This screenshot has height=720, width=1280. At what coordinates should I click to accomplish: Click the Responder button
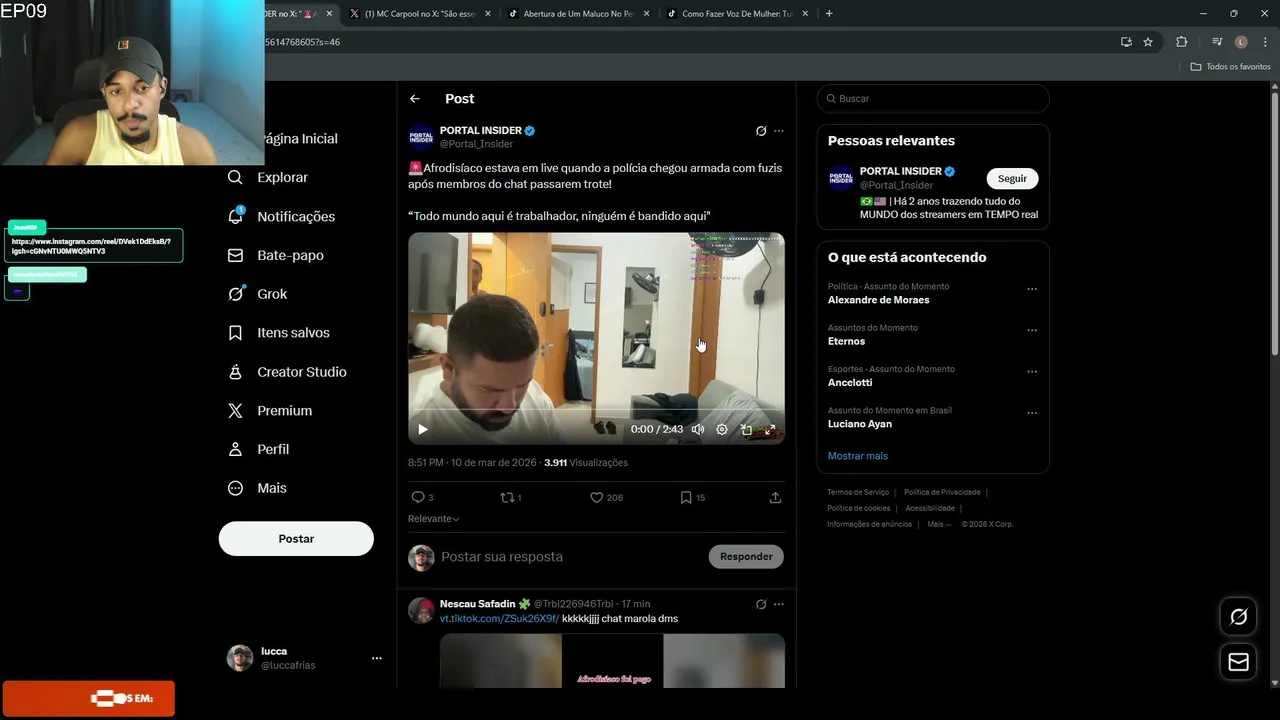tap(746, 557)
